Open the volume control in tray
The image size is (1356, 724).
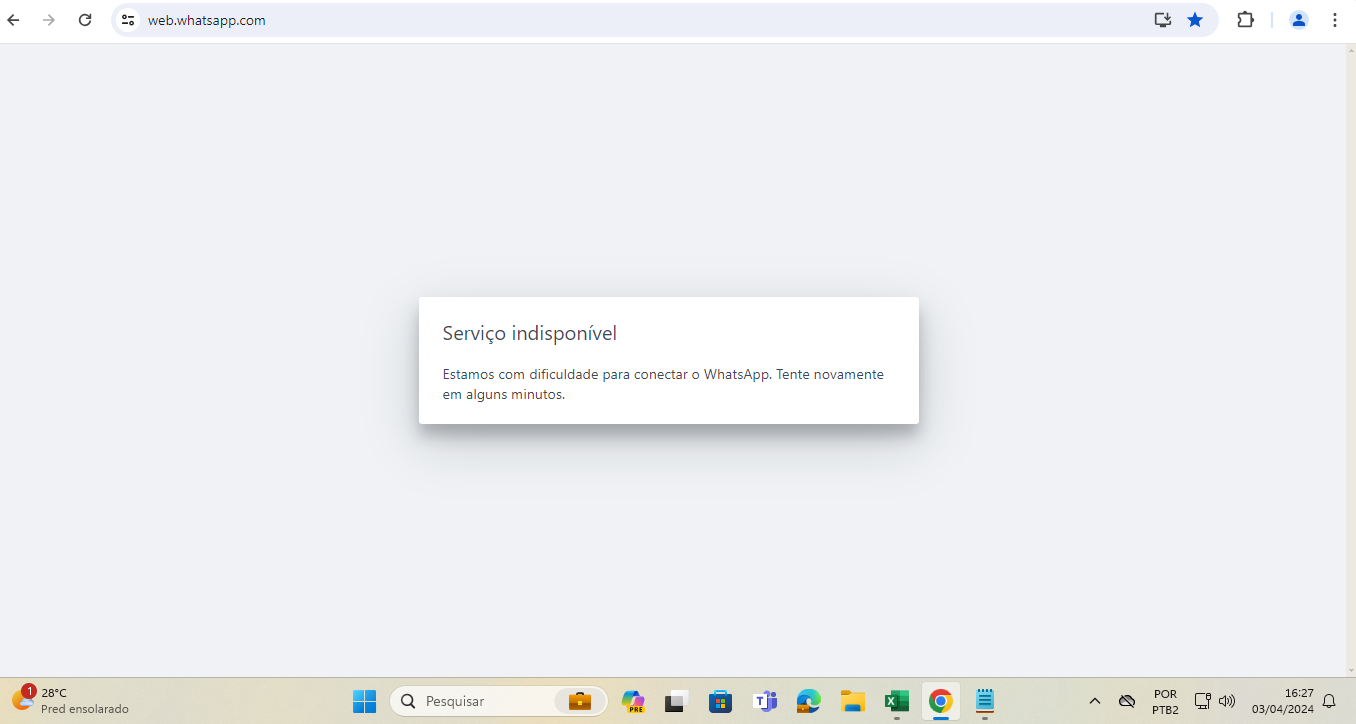(1227, 701)
